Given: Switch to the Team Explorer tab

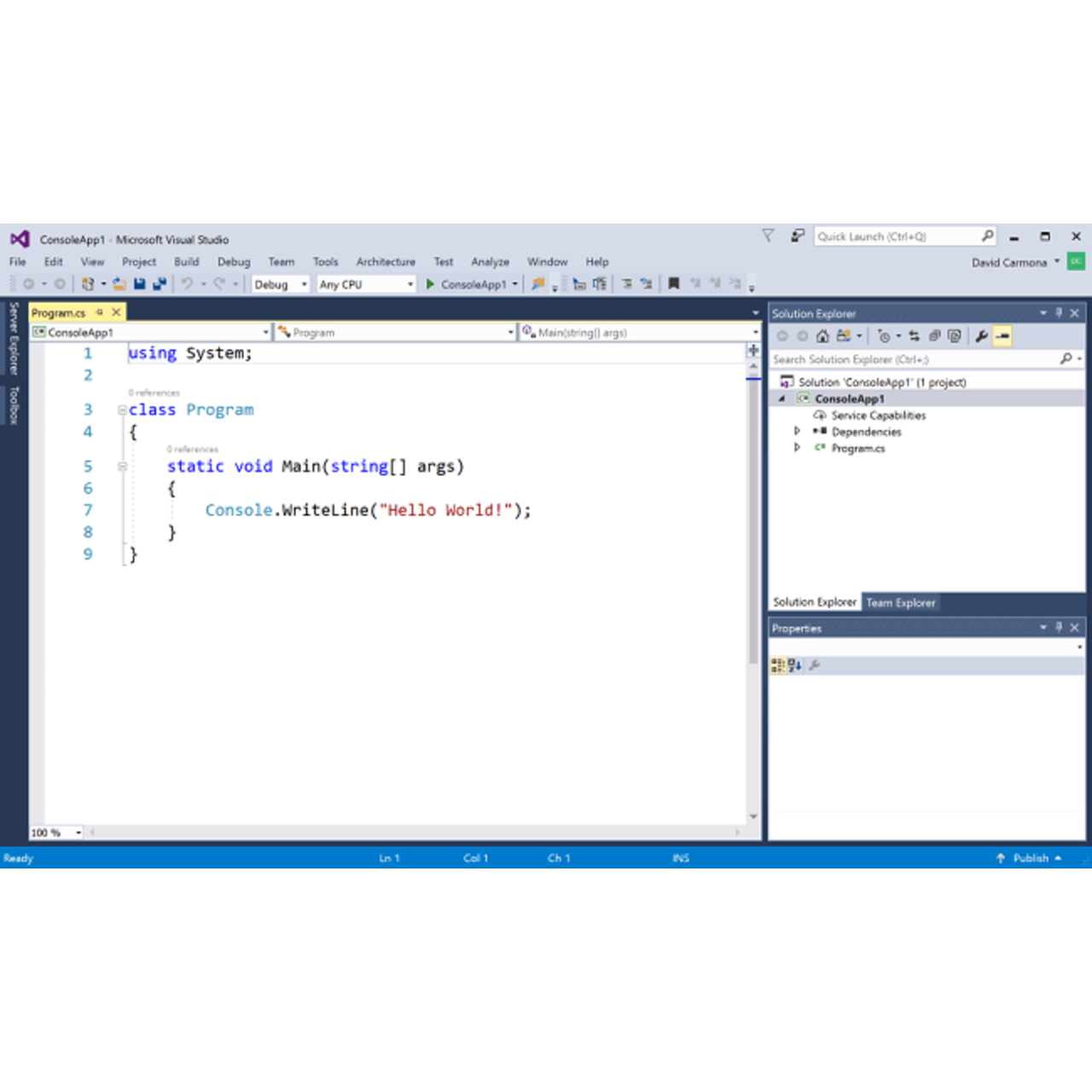Looking at the screenshot, I should tap(900, 602).
